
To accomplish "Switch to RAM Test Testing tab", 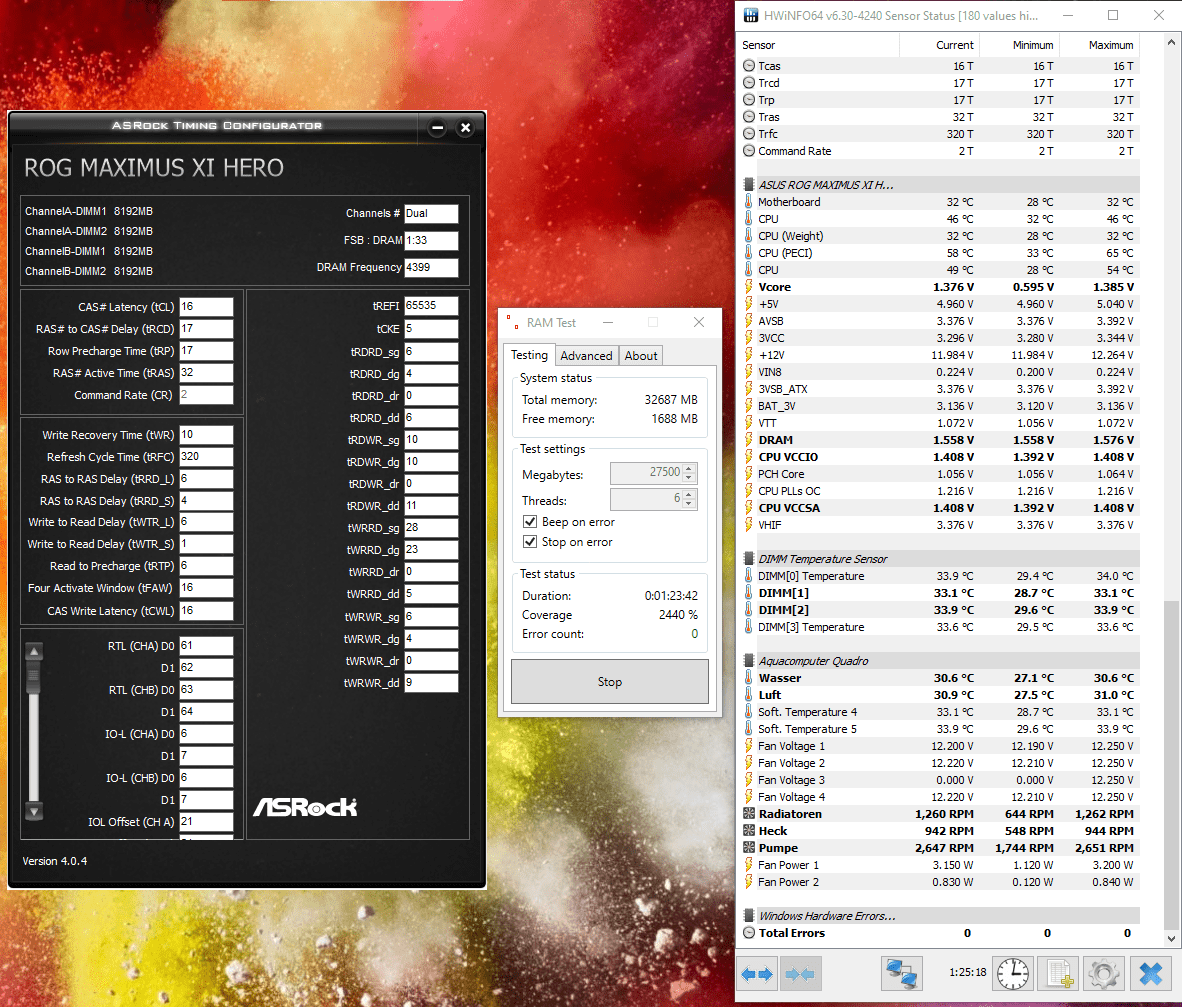I will (x=529, y=355).
